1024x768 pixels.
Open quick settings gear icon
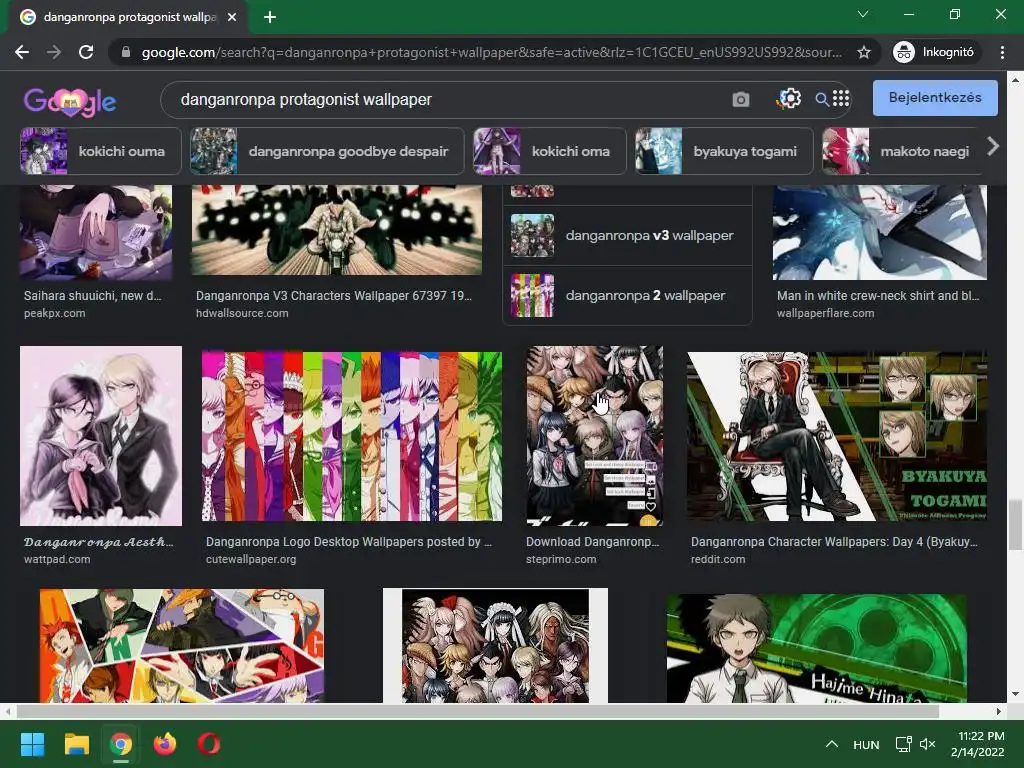(789, 99)
